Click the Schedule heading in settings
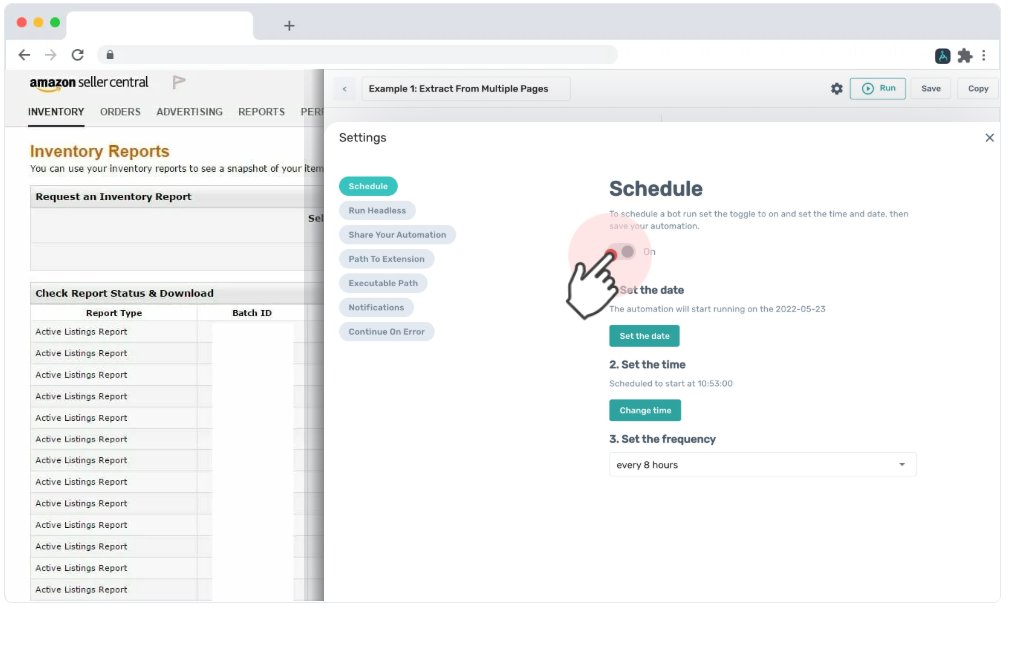1021x655 pixels. (x=656, y=189)
